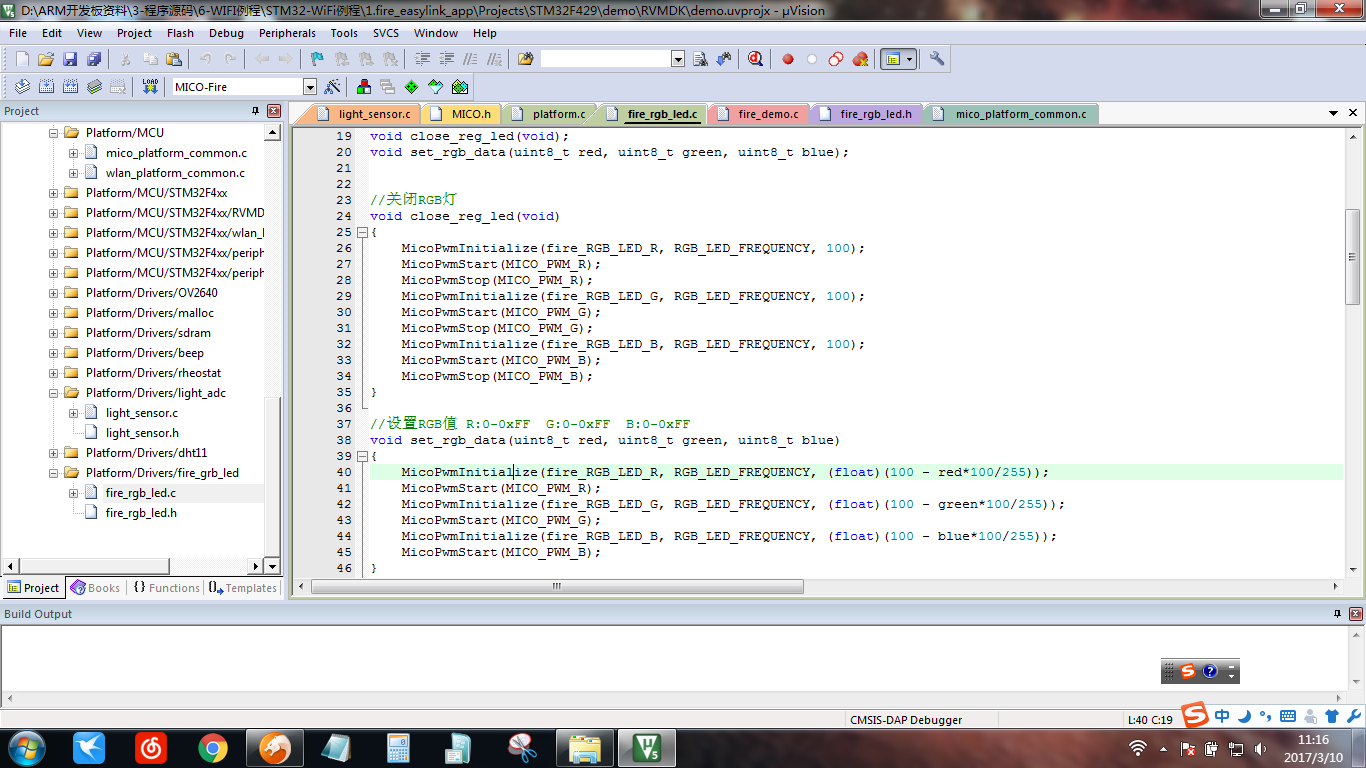Open the Peripherals menu
The height and width of the screenshot is (768, 1366).
tap(287, 33)
